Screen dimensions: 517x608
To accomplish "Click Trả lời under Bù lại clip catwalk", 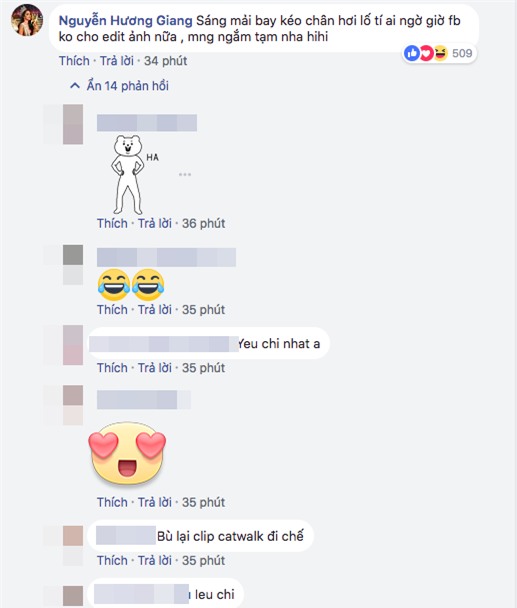I will click(x=155, y=560).
